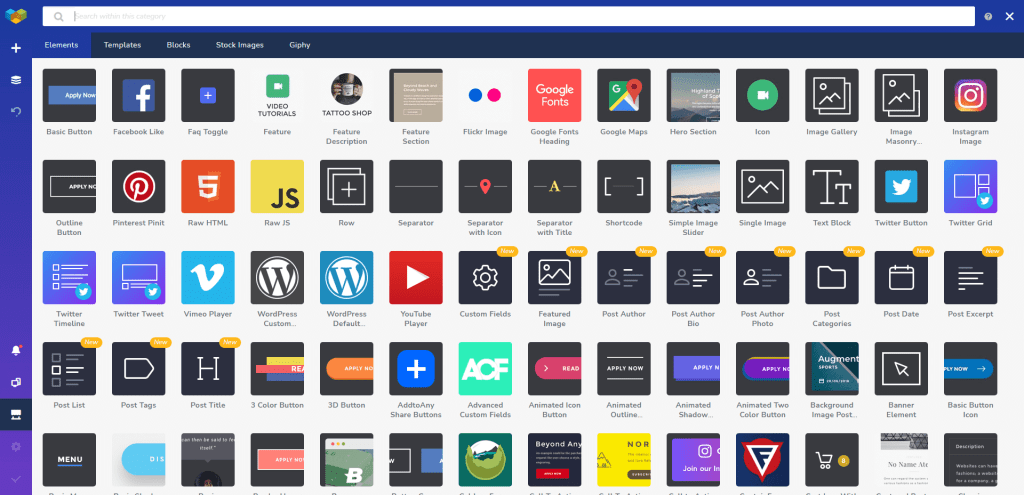Add the WordPress Default widget element
Image resolution: width=1024 pixels, height=495 pixels.
tap(347, 278)
